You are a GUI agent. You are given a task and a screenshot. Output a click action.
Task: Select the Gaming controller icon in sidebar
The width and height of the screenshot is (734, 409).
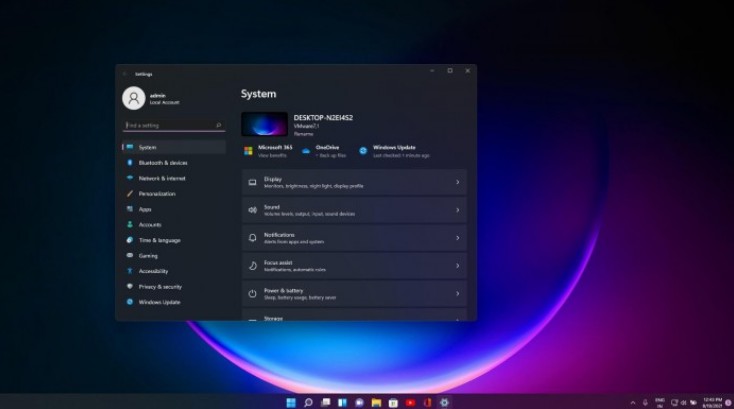coord(130,255)
